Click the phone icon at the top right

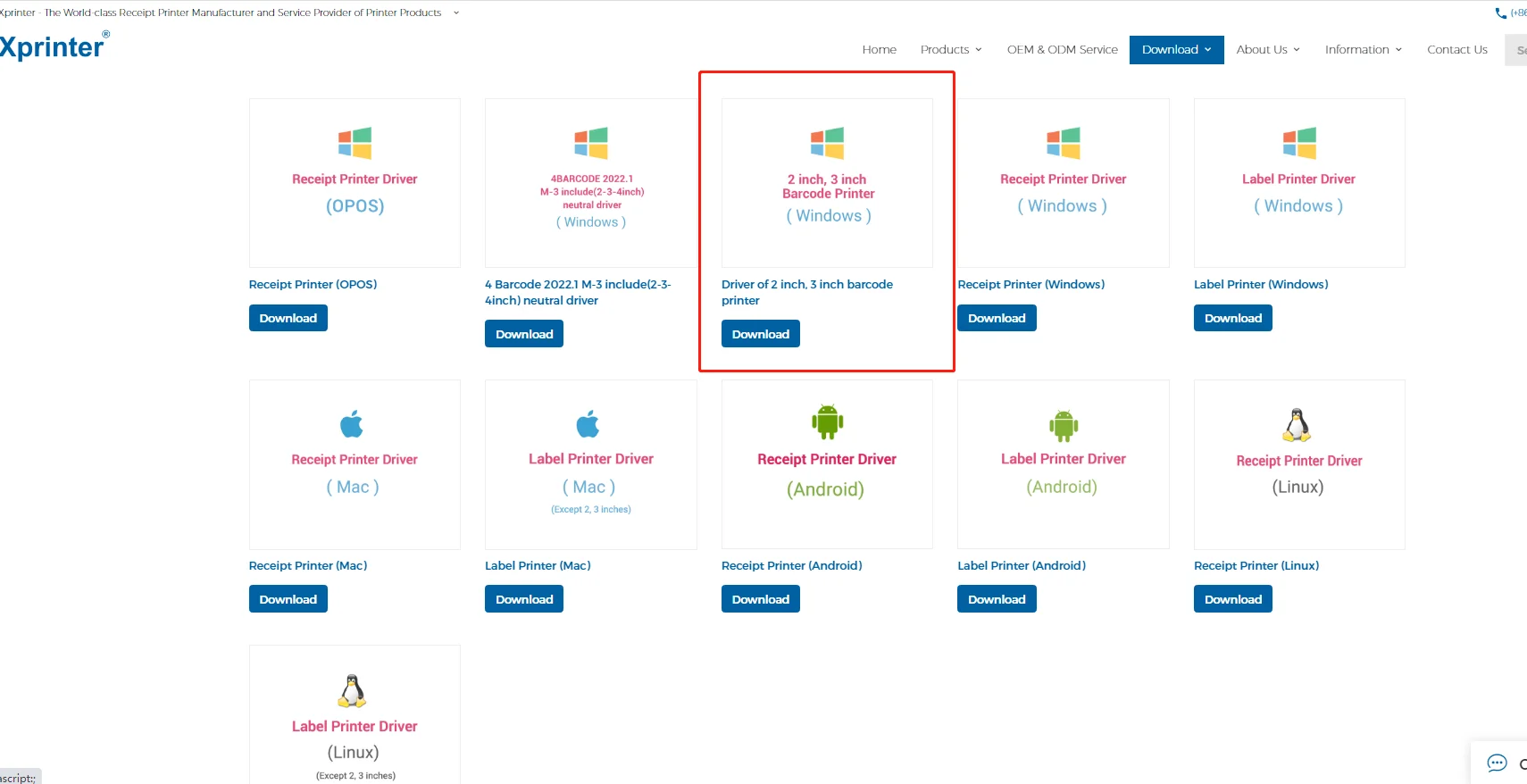coord(1501,13)
